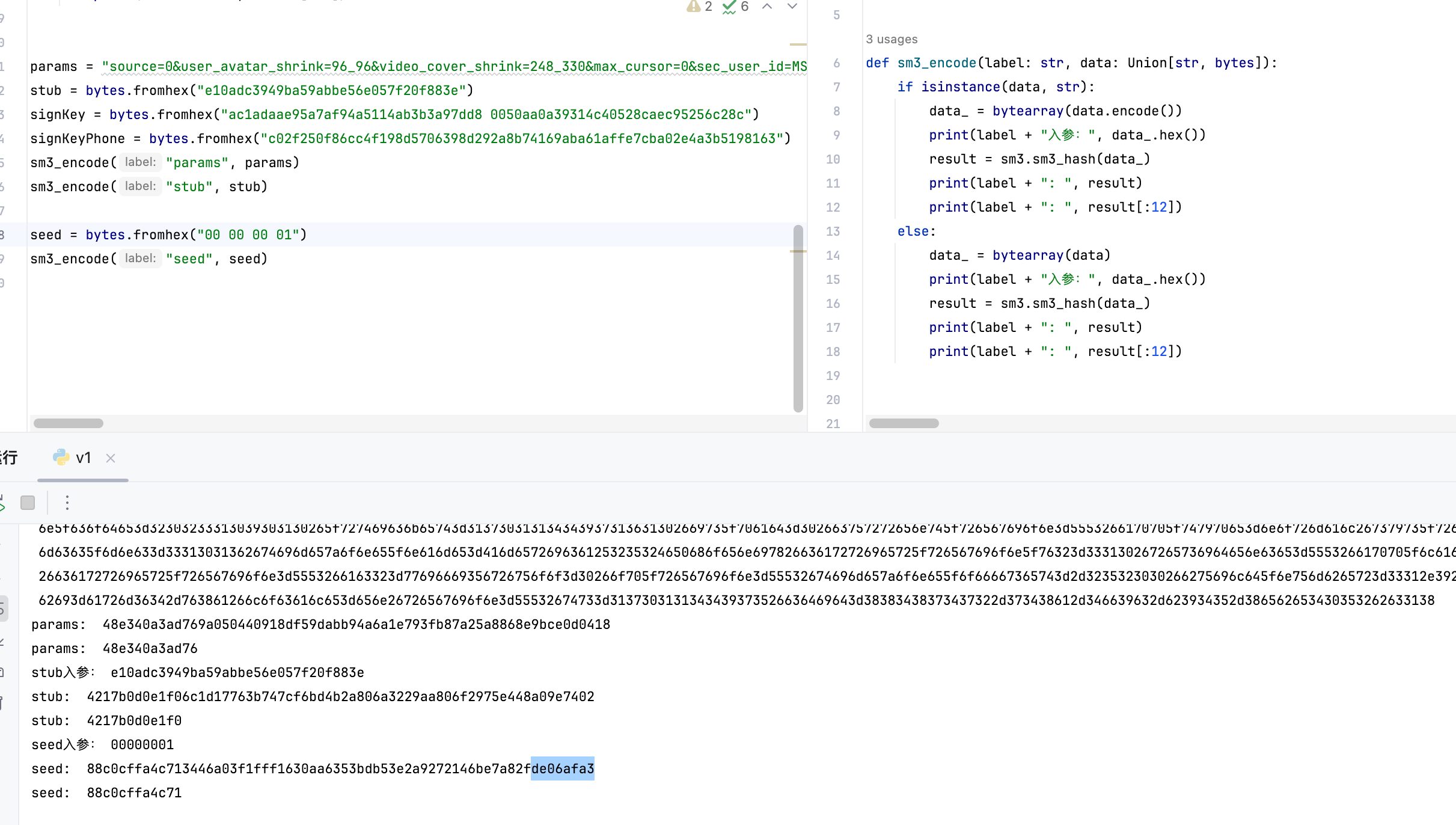Click the warnings triangle inspection icon

point(694,7)
